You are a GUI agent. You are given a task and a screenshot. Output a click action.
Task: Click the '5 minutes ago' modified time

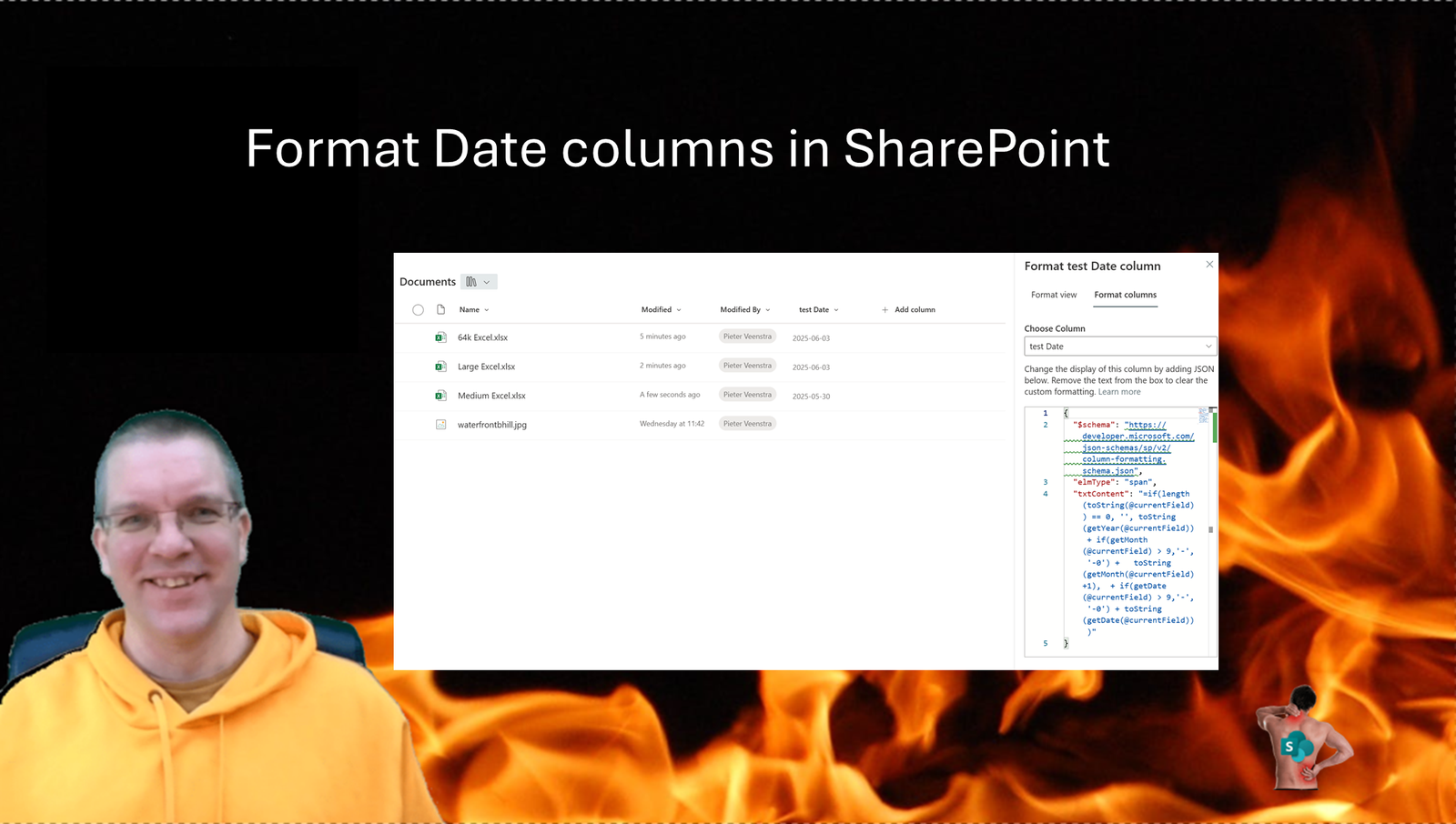point(662,337)
